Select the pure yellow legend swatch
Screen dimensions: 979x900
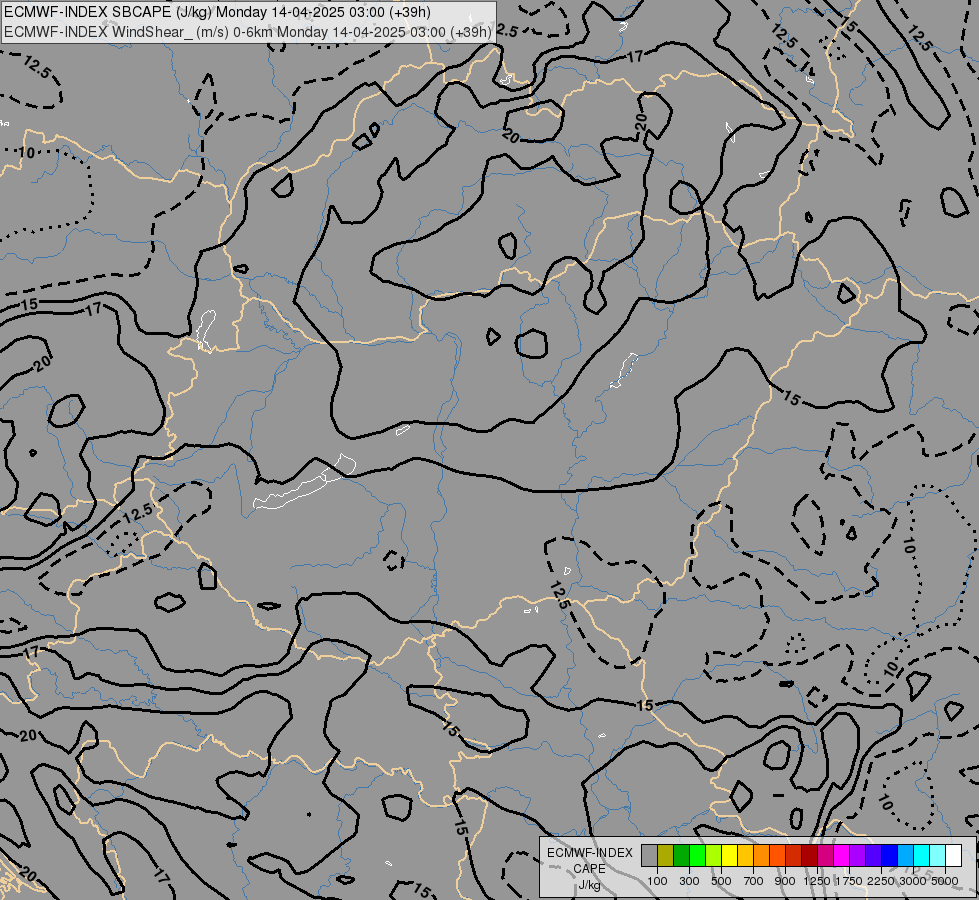pyautogui.click(x=729, y=855)
